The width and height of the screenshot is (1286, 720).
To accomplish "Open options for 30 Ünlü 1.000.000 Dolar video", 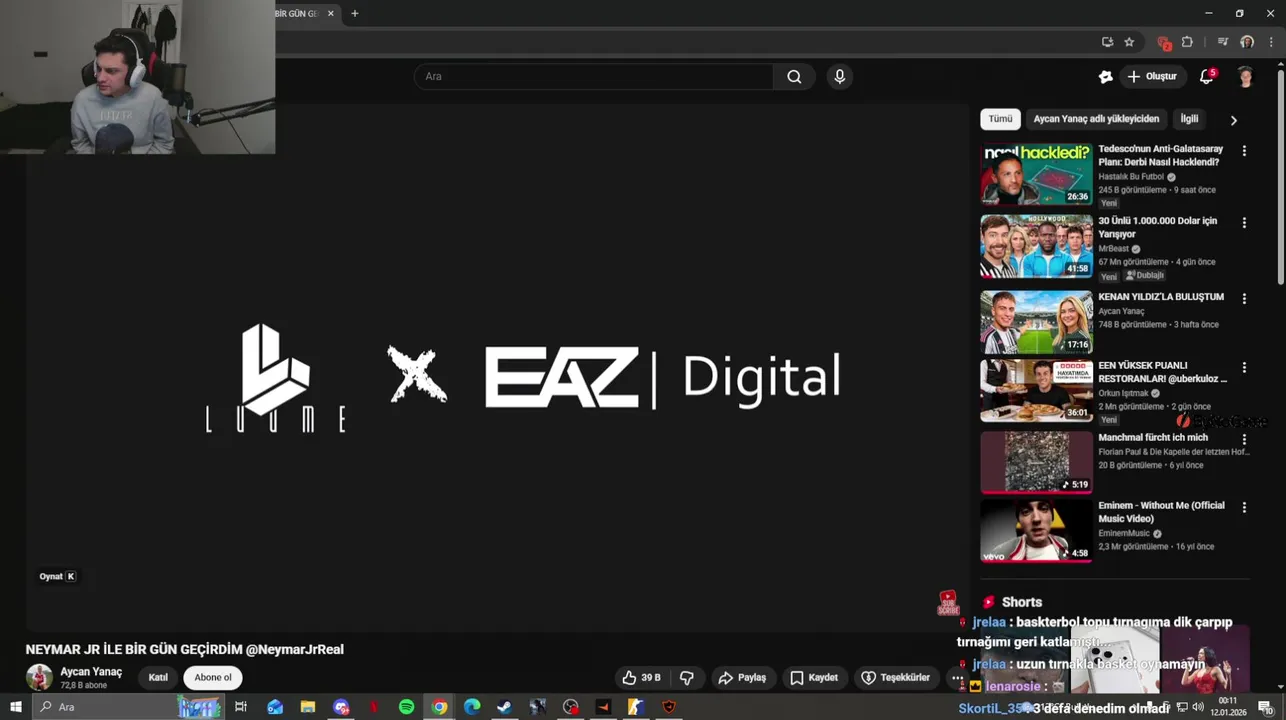I will pyautogui.click(x=1244, y=223).
